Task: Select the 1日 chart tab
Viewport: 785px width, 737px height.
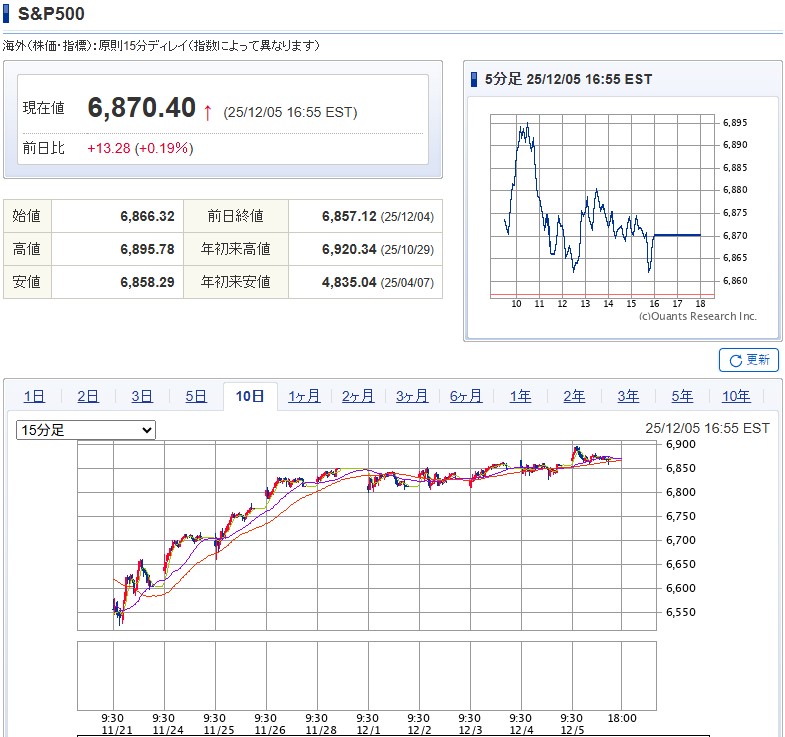Action: 34,397
